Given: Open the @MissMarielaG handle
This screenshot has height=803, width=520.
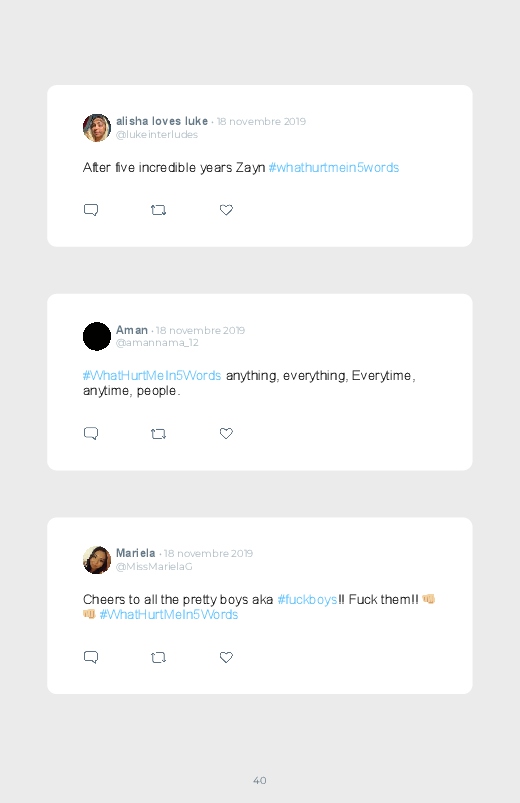Looking at the screenshot, I should point(154,566).
